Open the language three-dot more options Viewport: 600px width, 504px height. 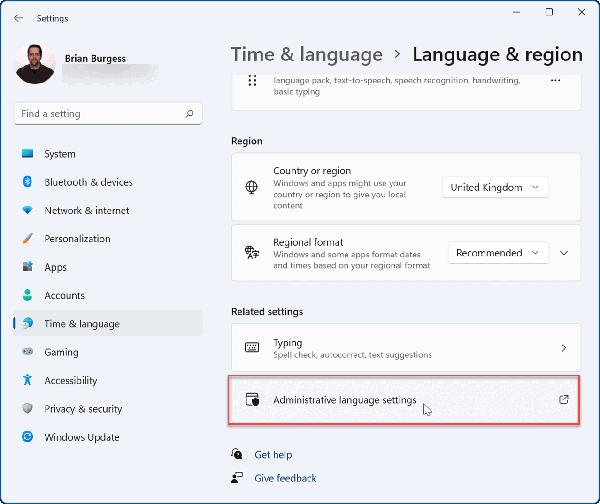coord(555,80)
